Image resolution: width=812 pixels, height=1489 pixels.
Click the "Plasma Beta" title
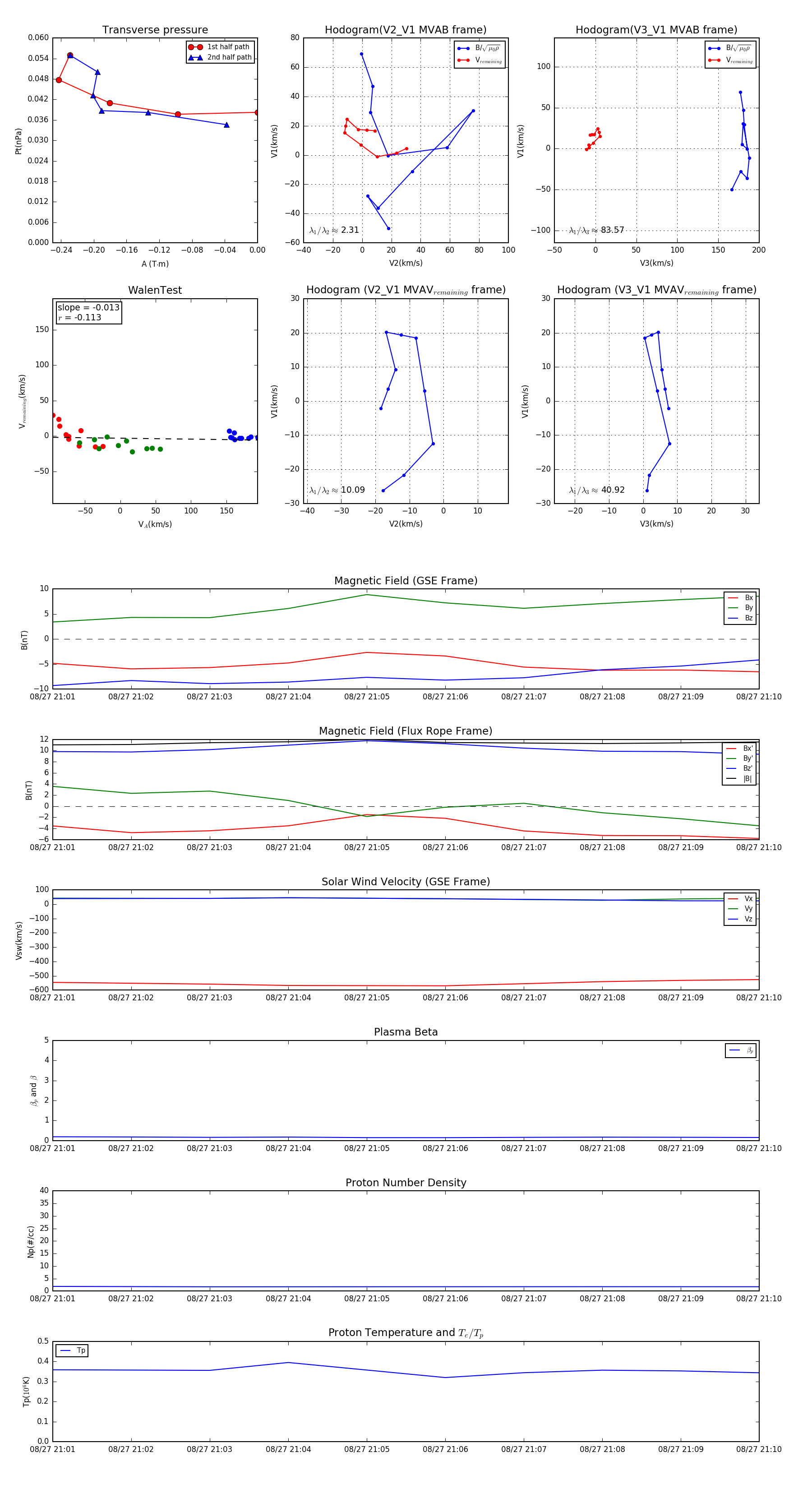[x=406, y=1032]
